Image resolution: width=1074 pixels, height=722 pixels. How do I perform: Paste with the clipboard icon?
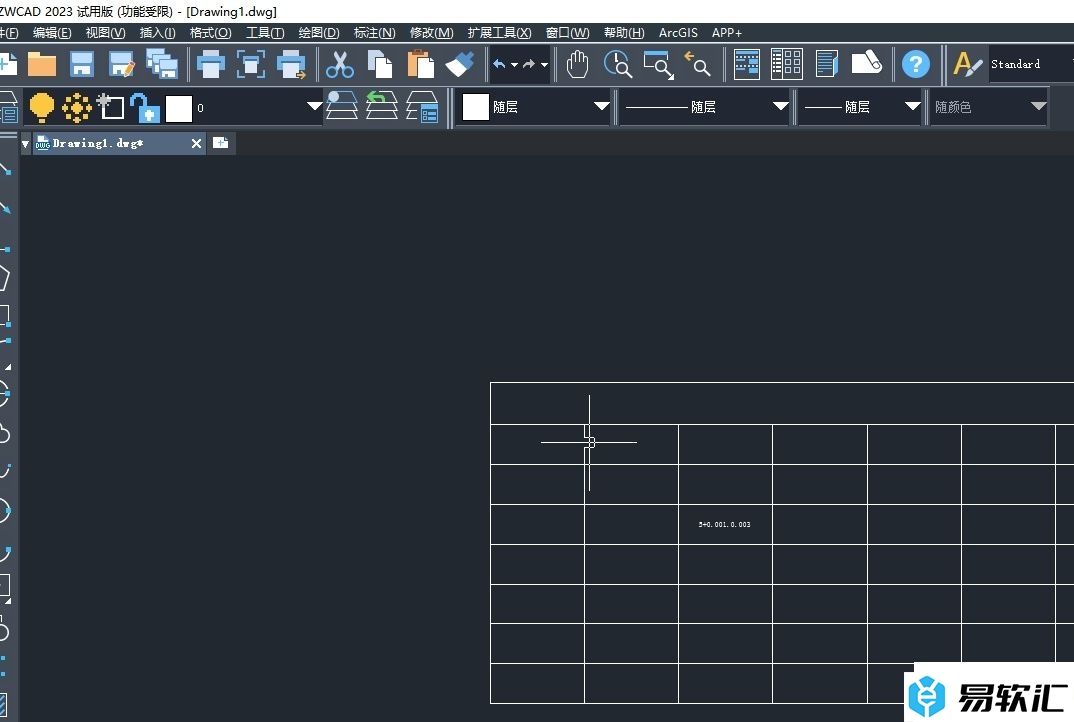pos(421,64)
